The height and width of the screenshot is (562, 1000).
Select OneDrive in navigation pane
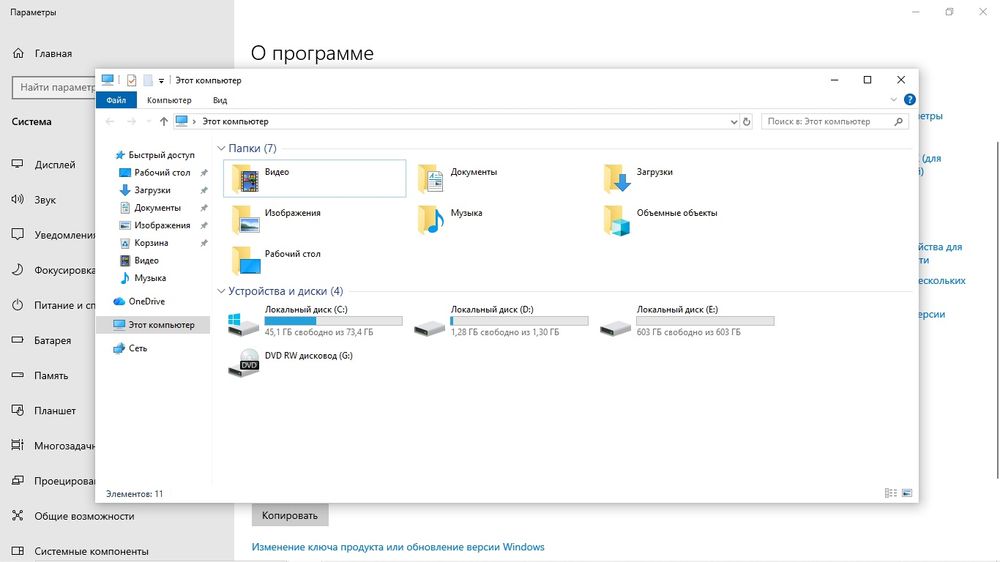(x=147, y=301)
